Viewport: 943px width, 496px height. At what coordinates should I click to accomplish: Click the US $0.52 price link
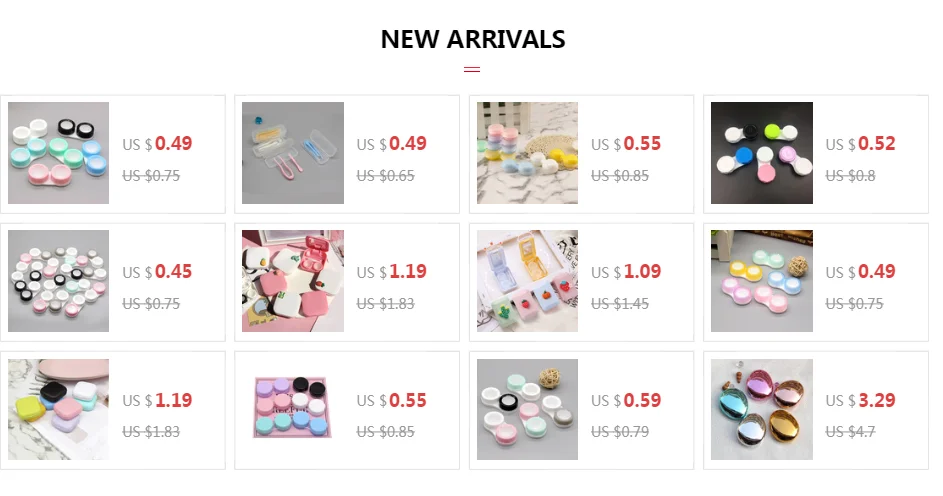coord(860,144)
